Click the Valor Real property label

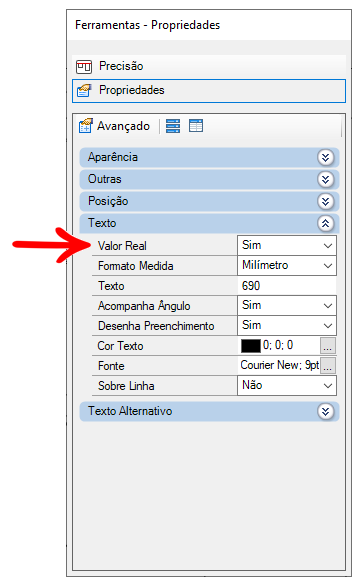[122, 246]
